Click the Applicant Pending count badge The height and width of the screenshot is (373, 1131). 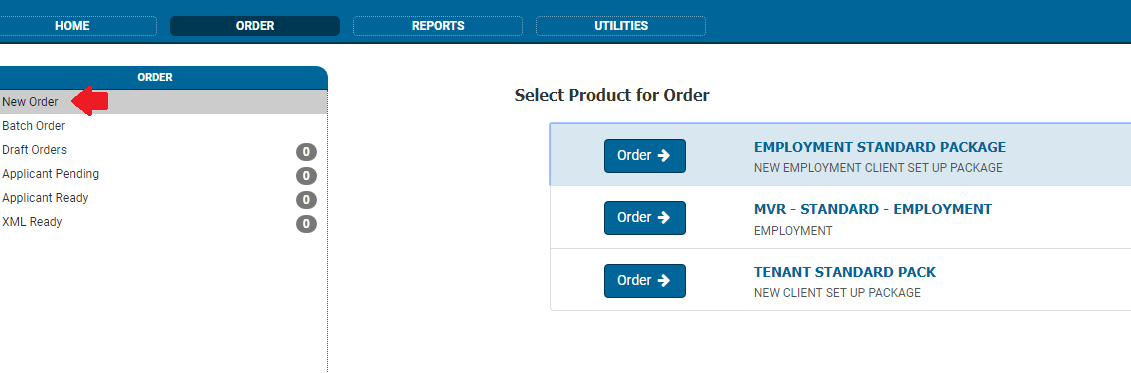coord(307,176)
